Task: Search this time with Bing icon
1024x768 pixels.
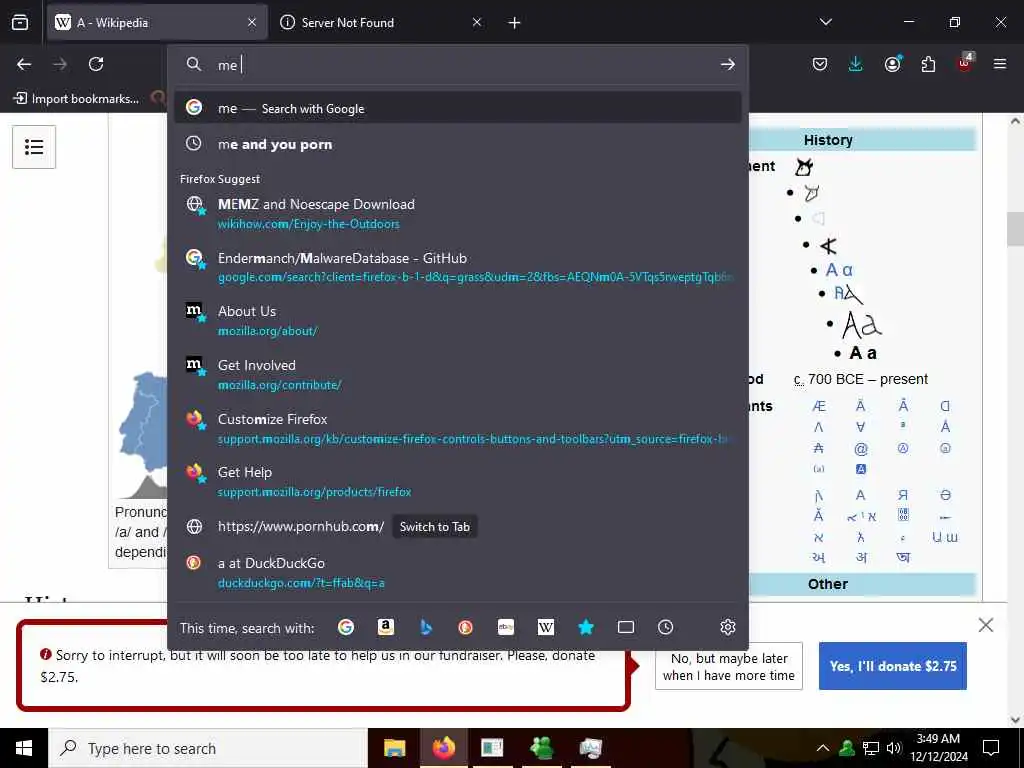Action: coord(426,627)
